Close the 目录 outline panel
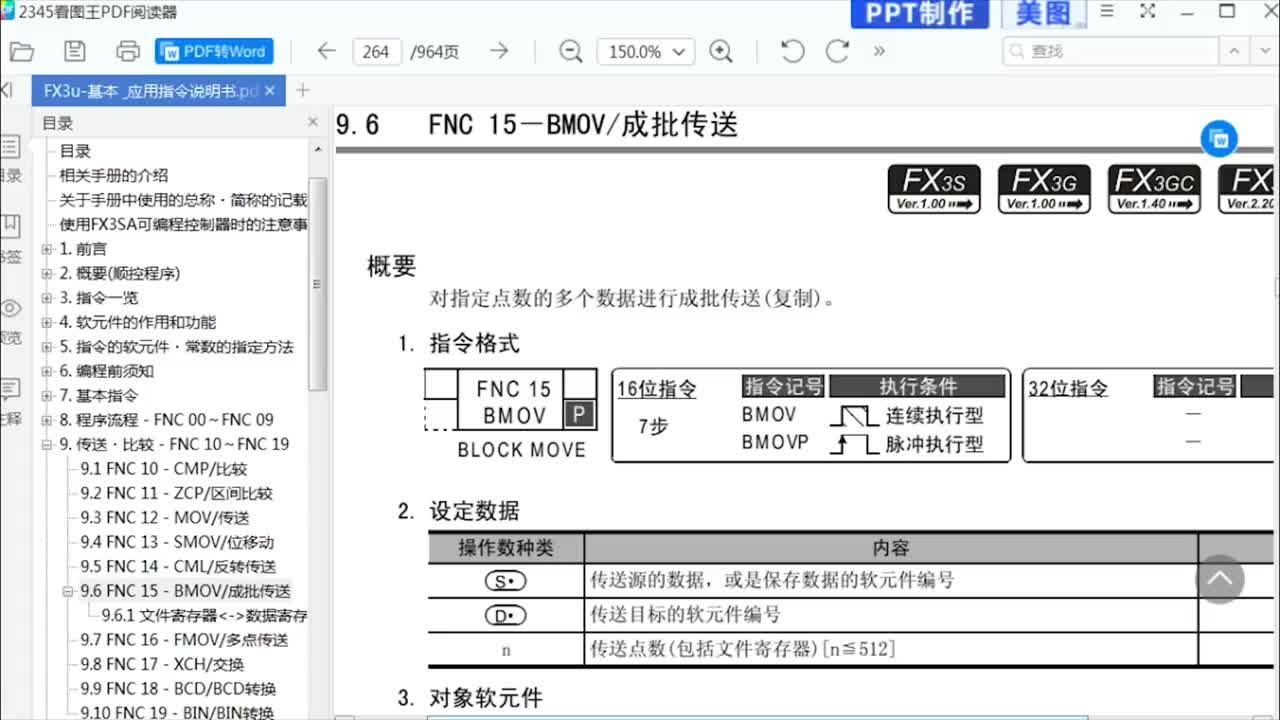This screenshot has width=1280, height=720. point(312,122)
